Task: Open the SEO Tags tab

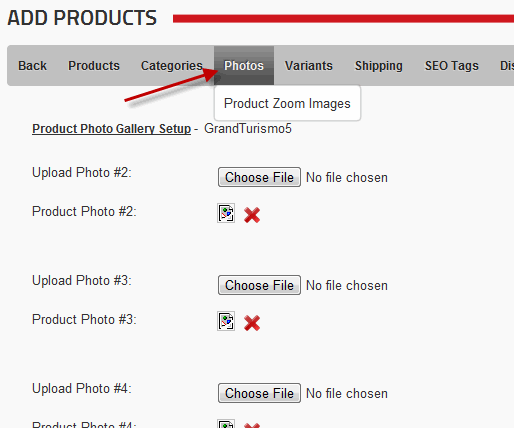Action: [x=451, y=66]
